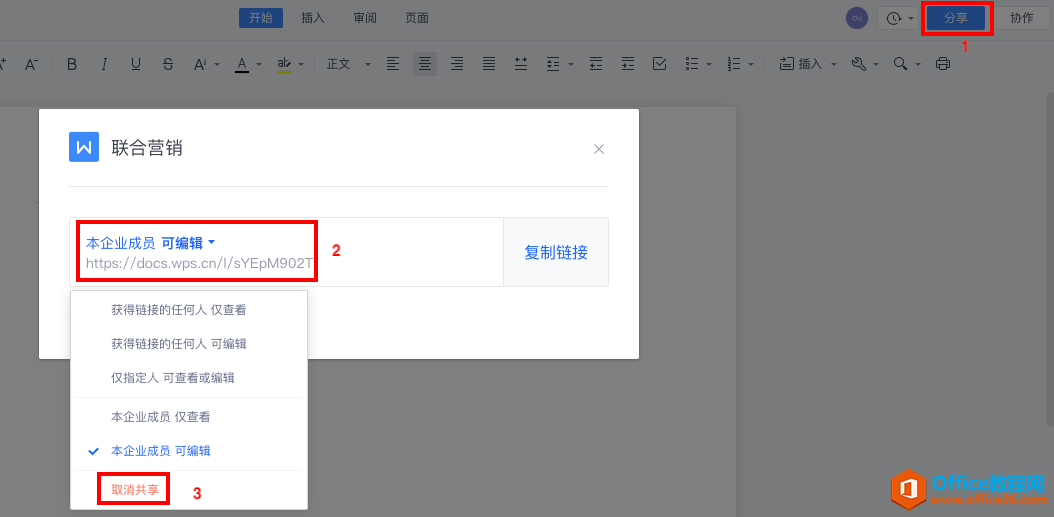Image resolution: width=1054 pixels, height=517 pixels.
Task: Decrease the paragraph indent
Action: pyautogui.click(x=596, y=64)
